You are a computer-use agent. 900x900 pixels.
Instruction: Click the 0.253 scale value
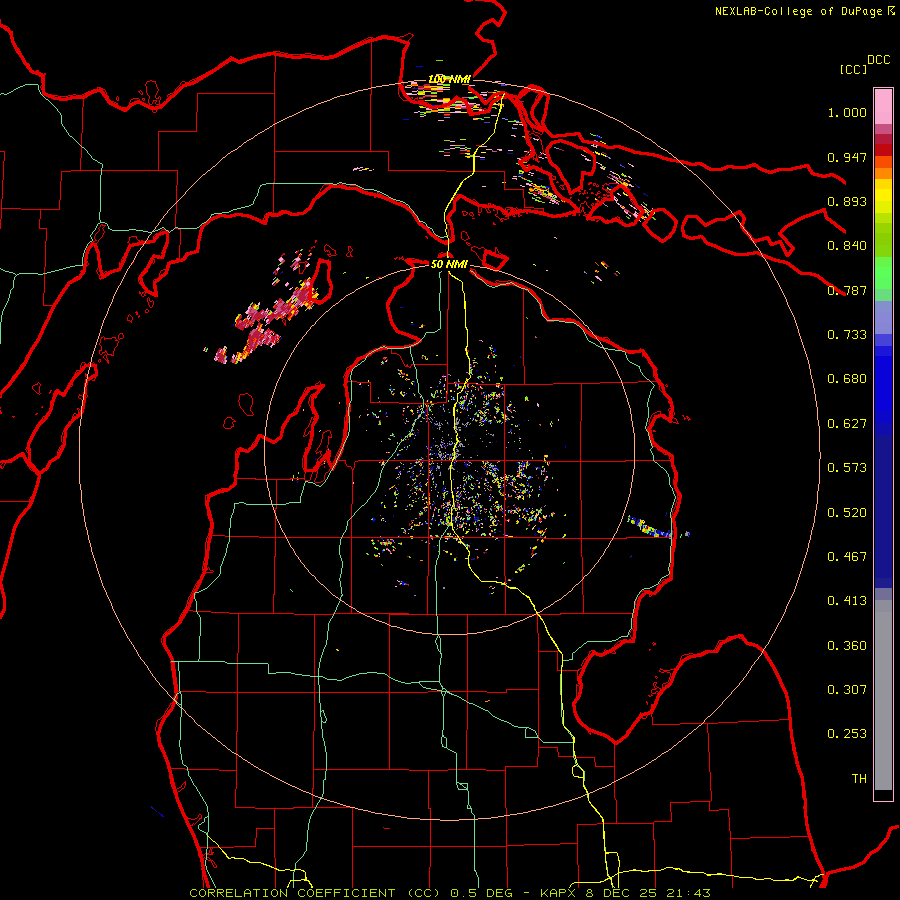(847, 734)
